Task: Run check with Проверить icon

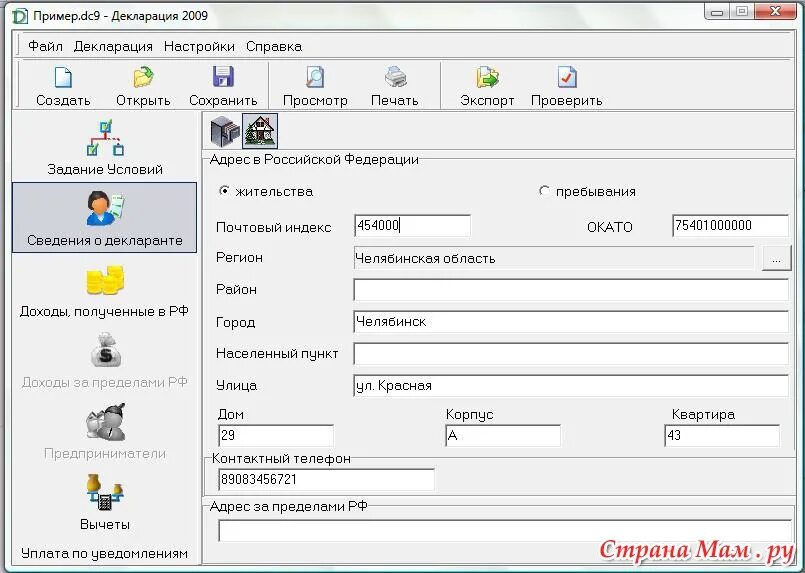Action: [566, 78]
